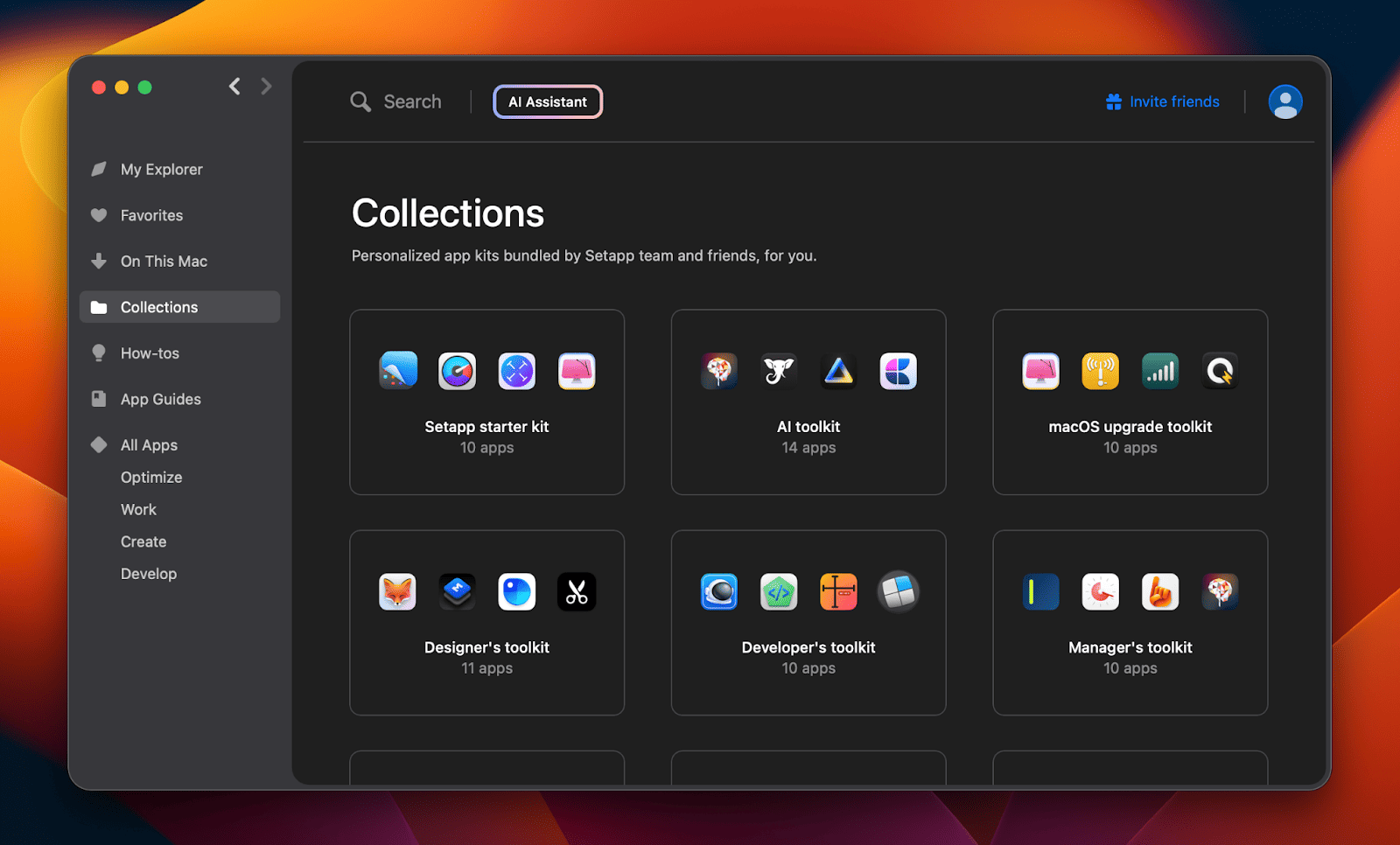Click the four-petal colorful icon in AI toolkit
The width and height of the screenshot is (1400, 845).
(898, 371)
